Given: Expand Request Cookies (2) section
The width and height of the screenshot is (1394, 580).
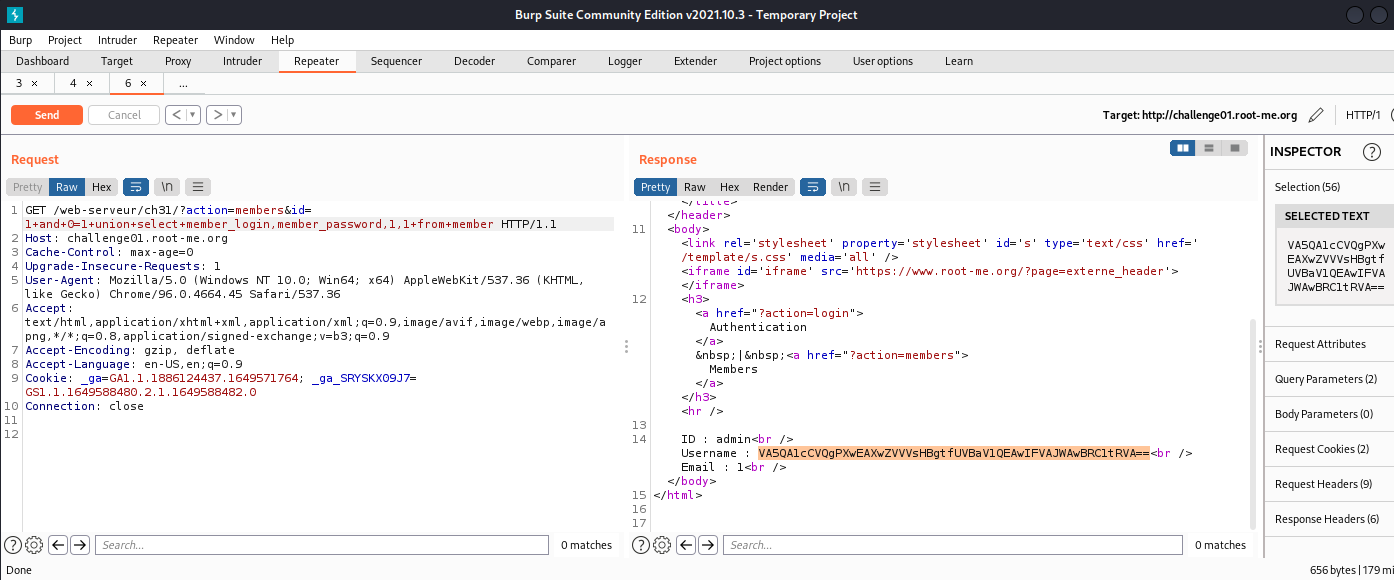Looking at the screenshot, I should [1329, 449].
